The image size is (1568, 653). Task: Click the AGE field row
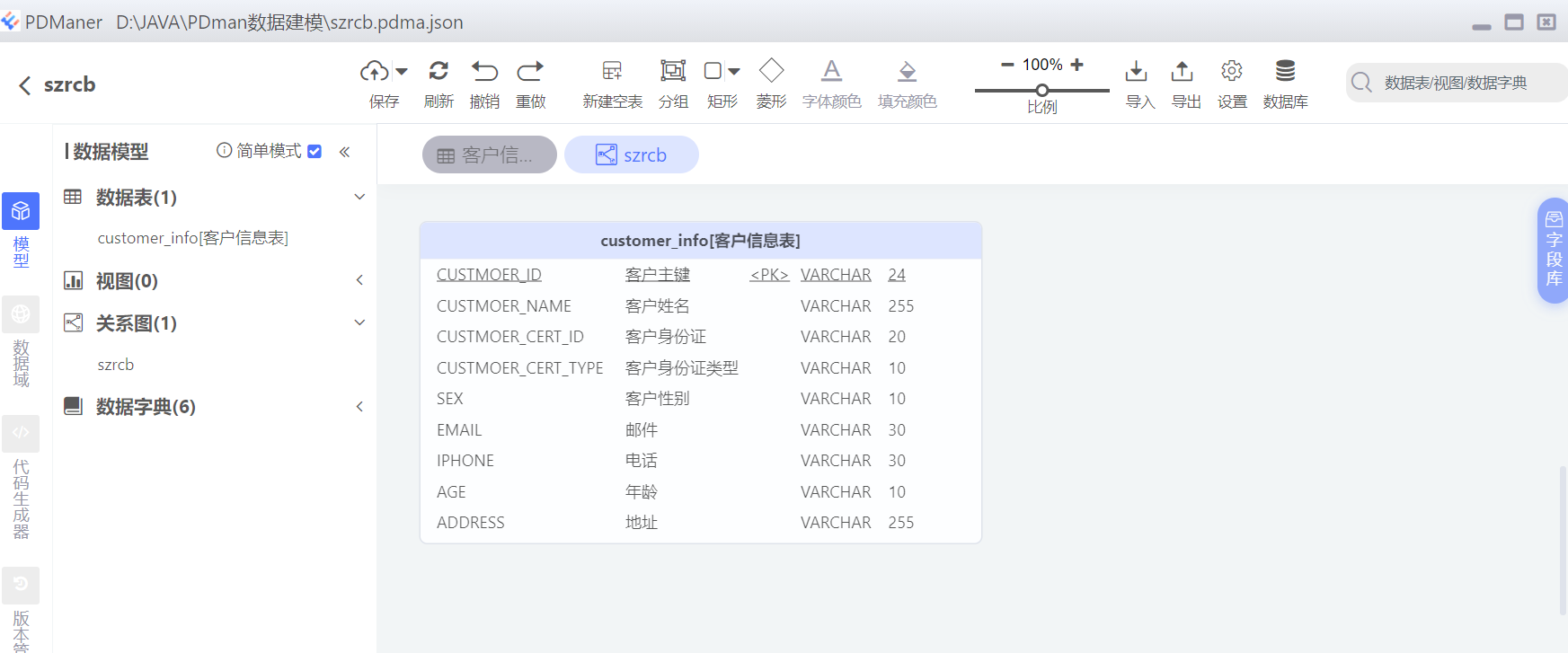point(701,492)
